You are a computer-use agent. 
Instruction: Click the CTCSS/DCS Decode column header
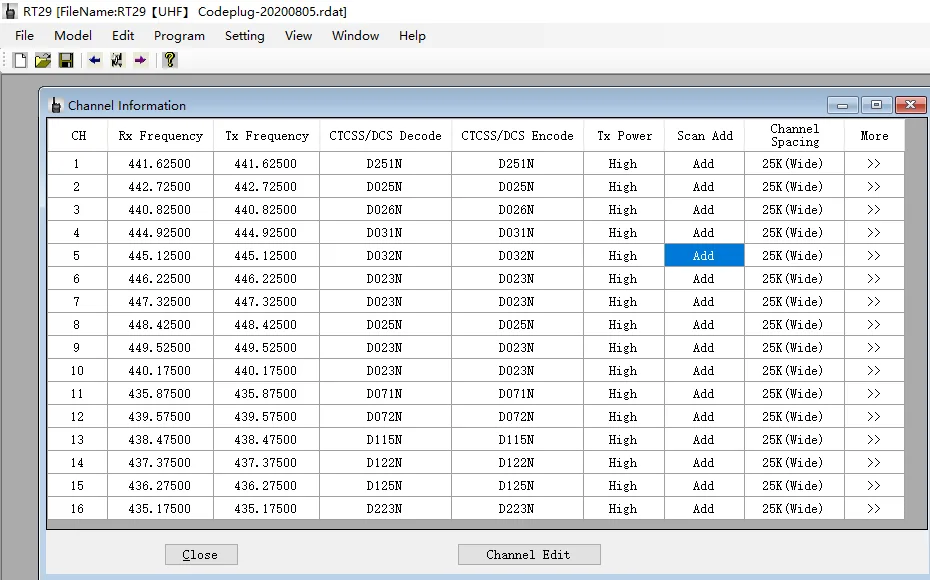tap(385, 136)
